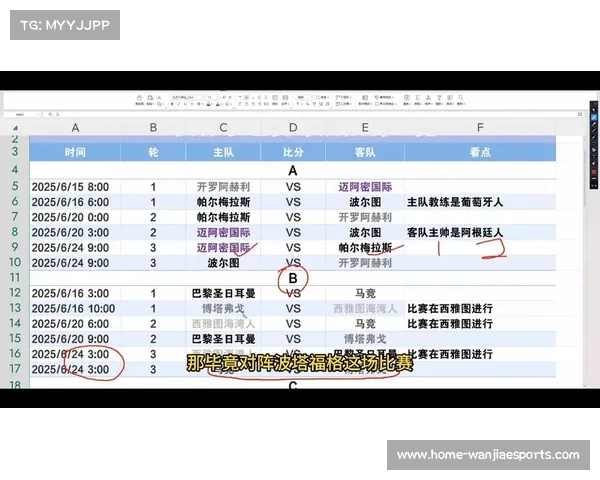Viewport: 600px width, 480px height.
Task: Click the Select All corner triangle
Action: (15, 128)
